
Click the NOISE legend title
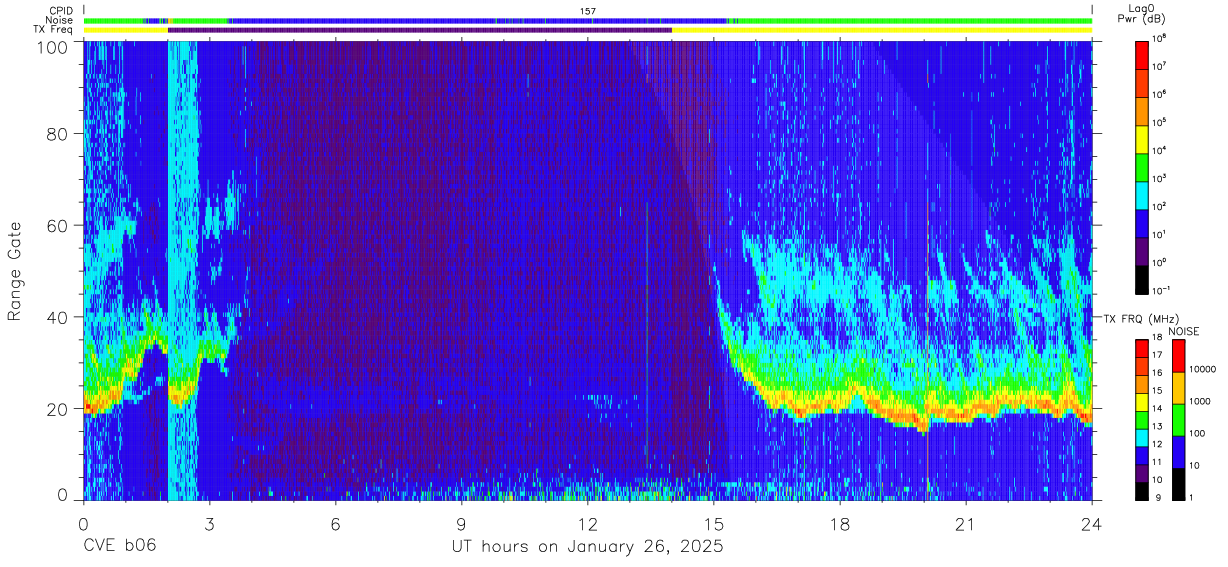point(1186,331)
